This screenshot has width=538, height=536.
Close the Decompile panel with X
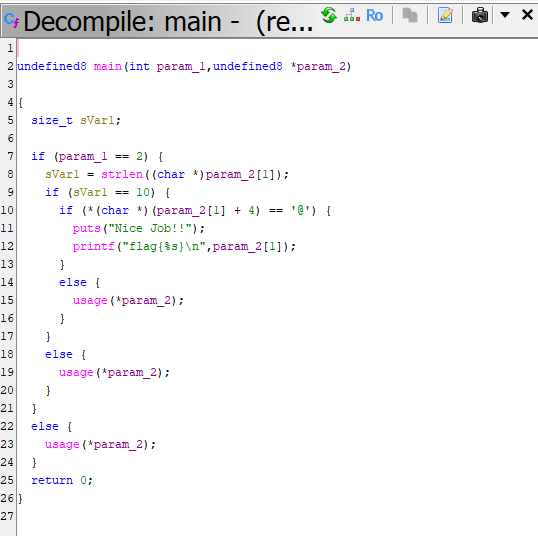(527, 15)
